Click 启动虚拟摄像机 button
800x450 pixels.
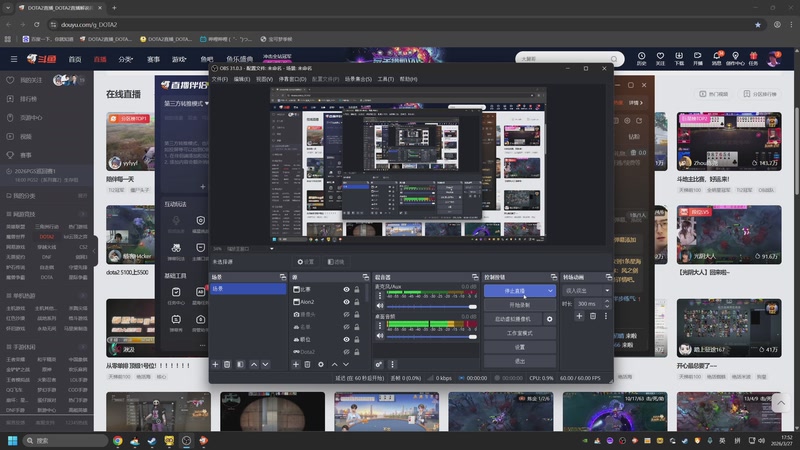(x=513, y=319)
